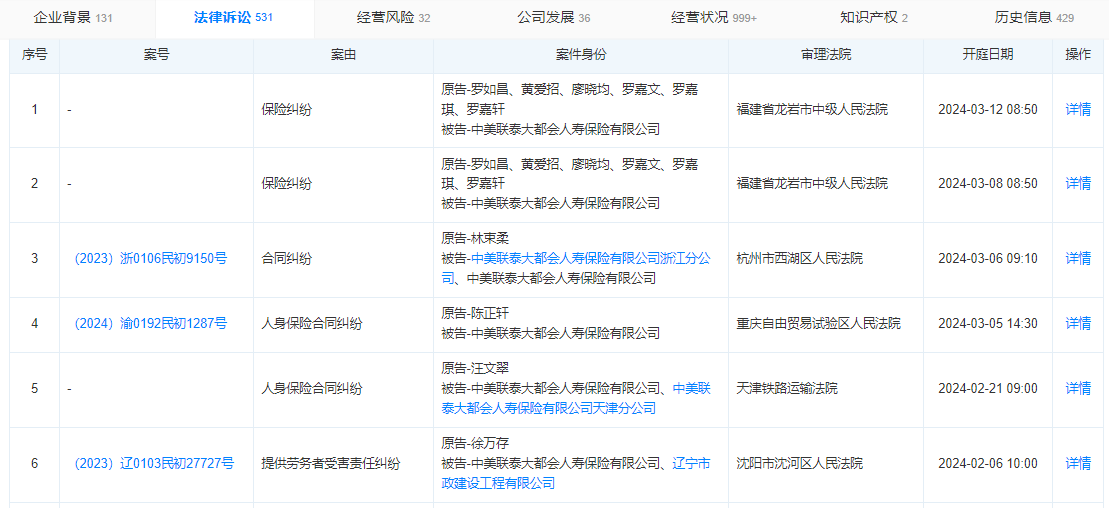Switch to the 经营风险 tab
Screen dimensions: 1109x508
(394, 18)
